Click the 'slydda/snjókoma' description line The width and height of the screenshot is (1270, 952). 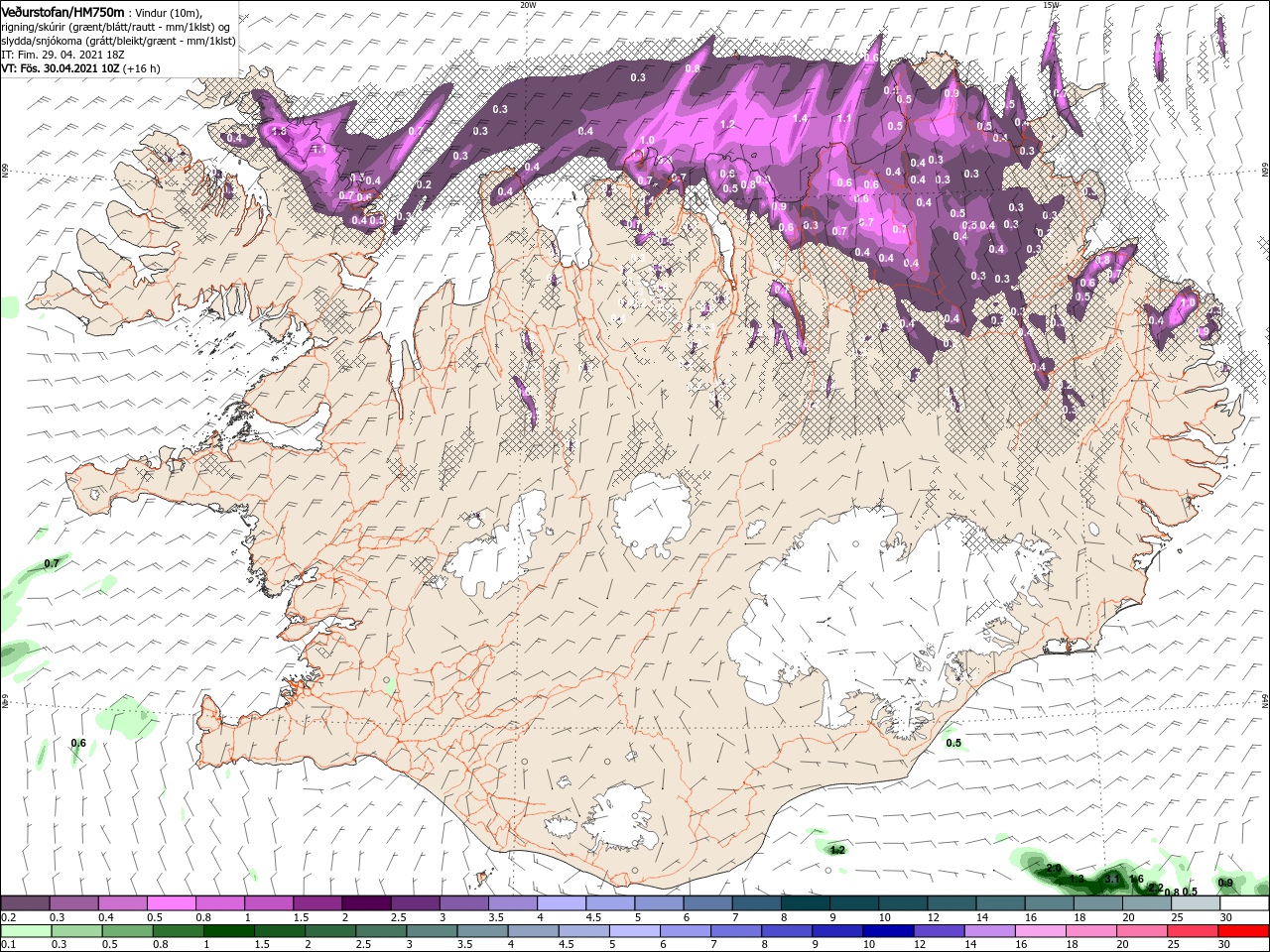[x=118, y=41]
